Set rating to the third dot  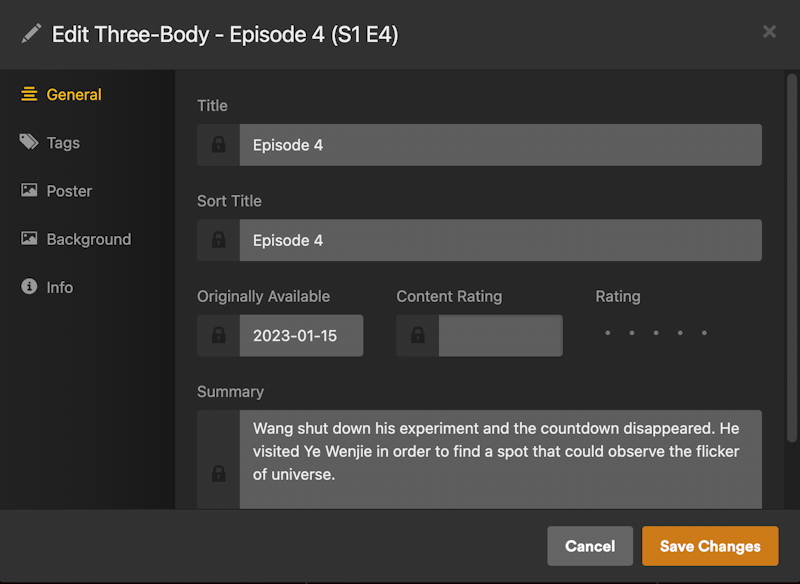pyautogui.click(x=656, y=333)
